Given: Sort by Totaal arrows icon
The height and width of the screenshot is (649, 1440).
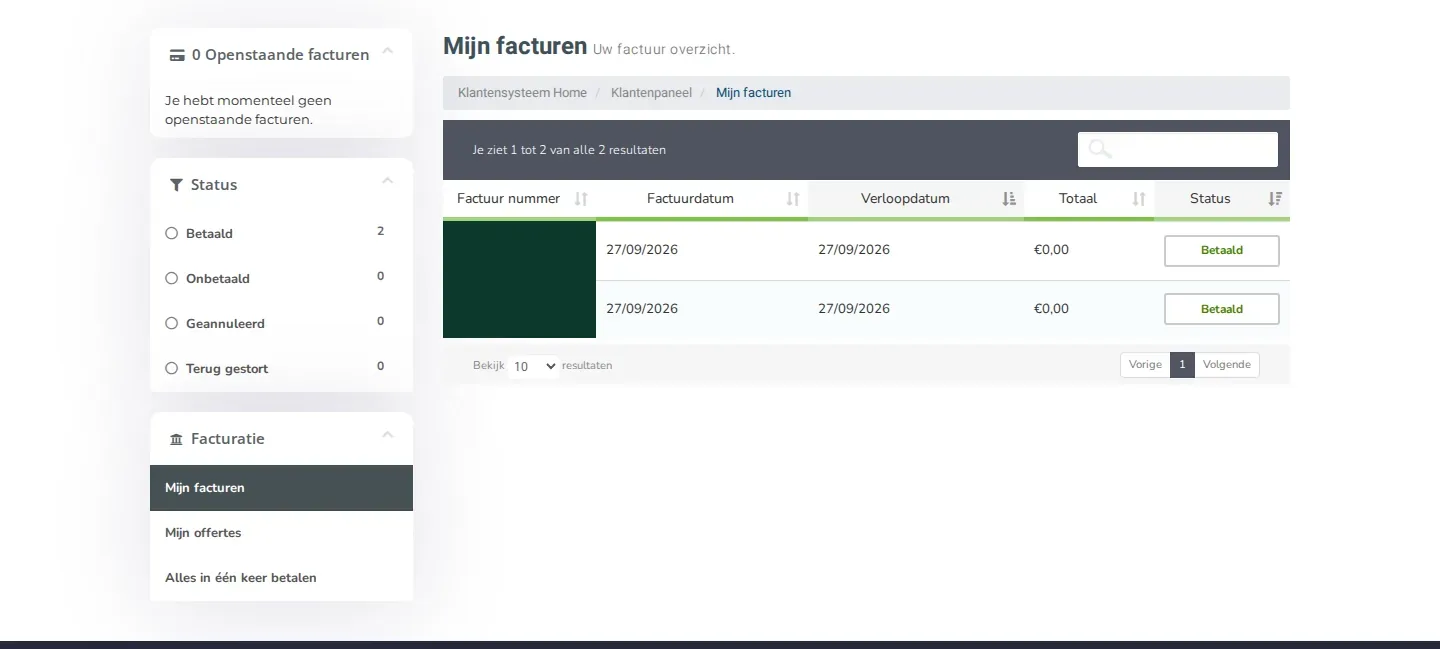Looking at the screenshot, I should (1138, 199).
